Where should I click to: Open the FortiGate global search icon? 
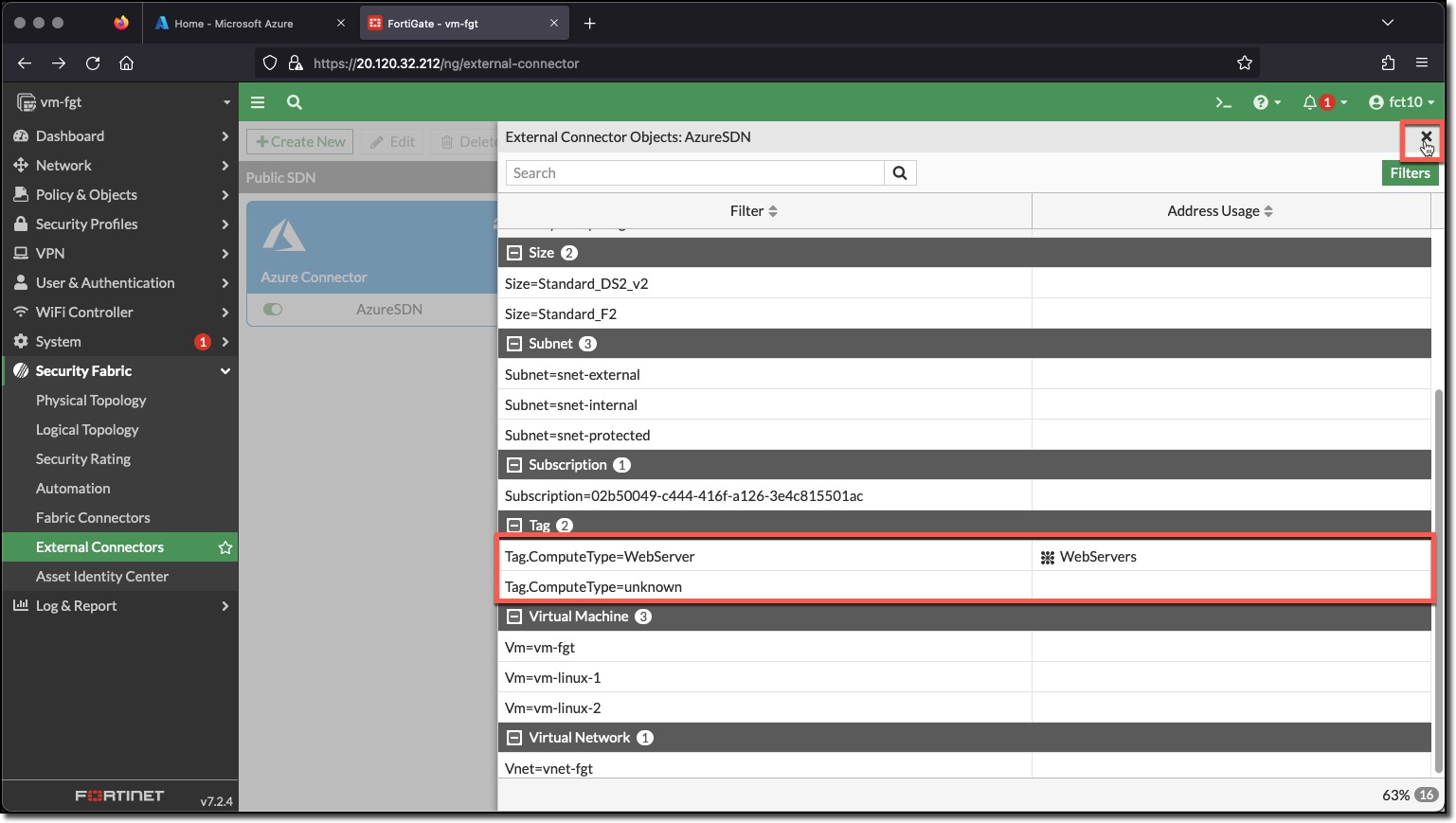tap(295, 102)
